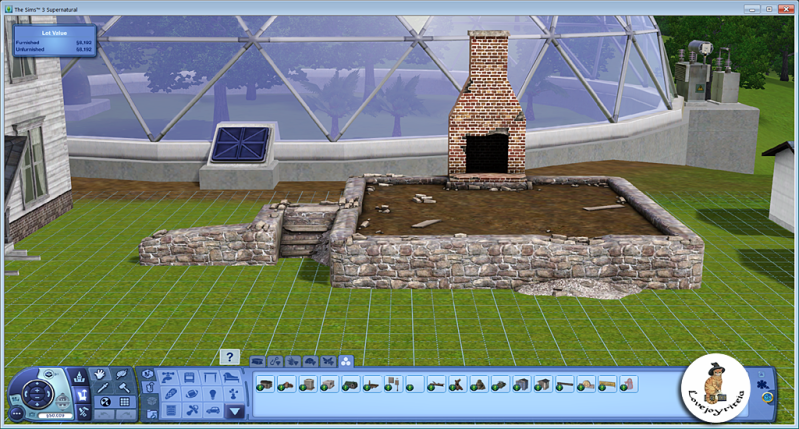Image resolution: width=799 pixels, height=429 pixels.
Task: Click the Lot Value panel
Action: 54,40
